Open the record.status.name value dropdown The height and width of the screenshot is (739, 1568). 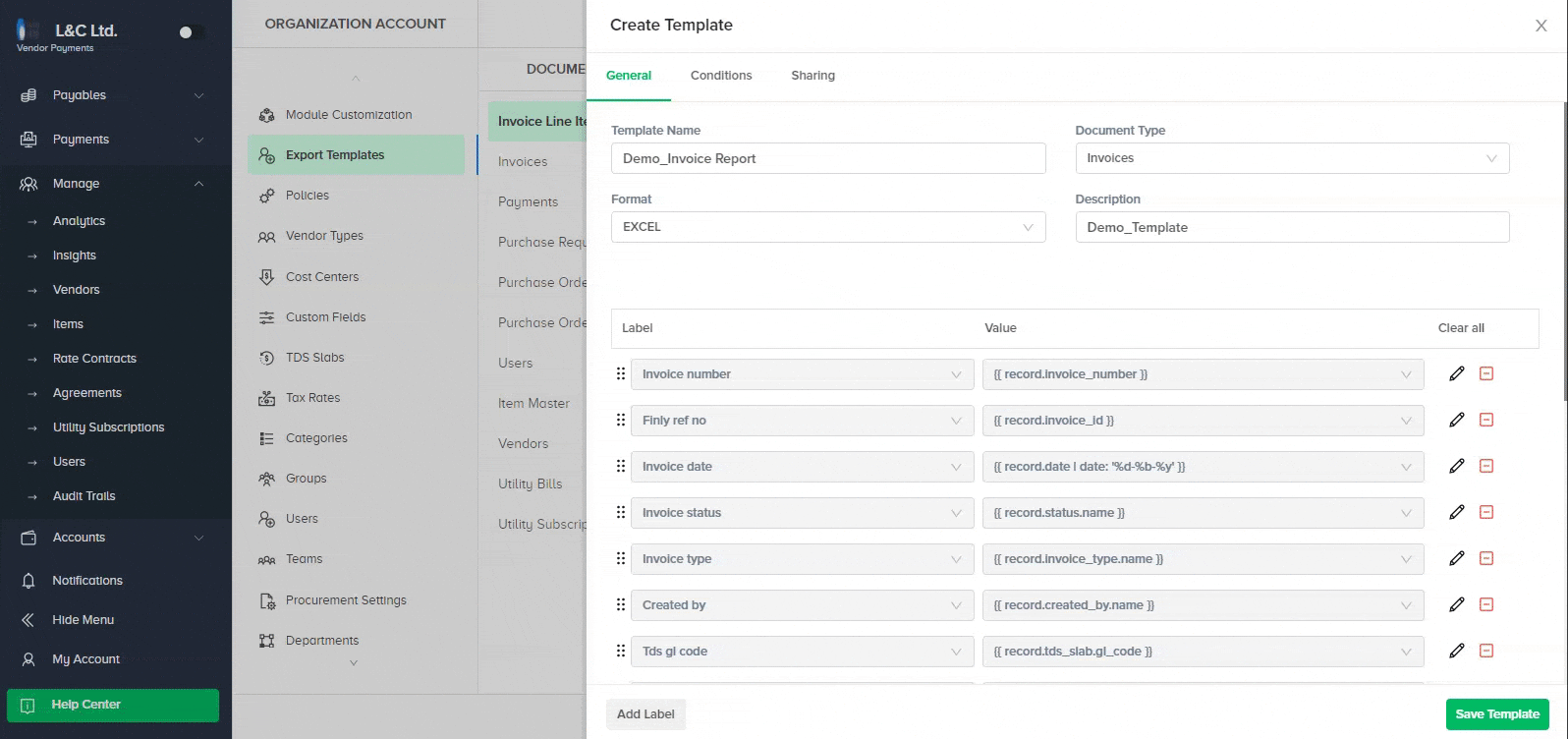point(1203,513)
